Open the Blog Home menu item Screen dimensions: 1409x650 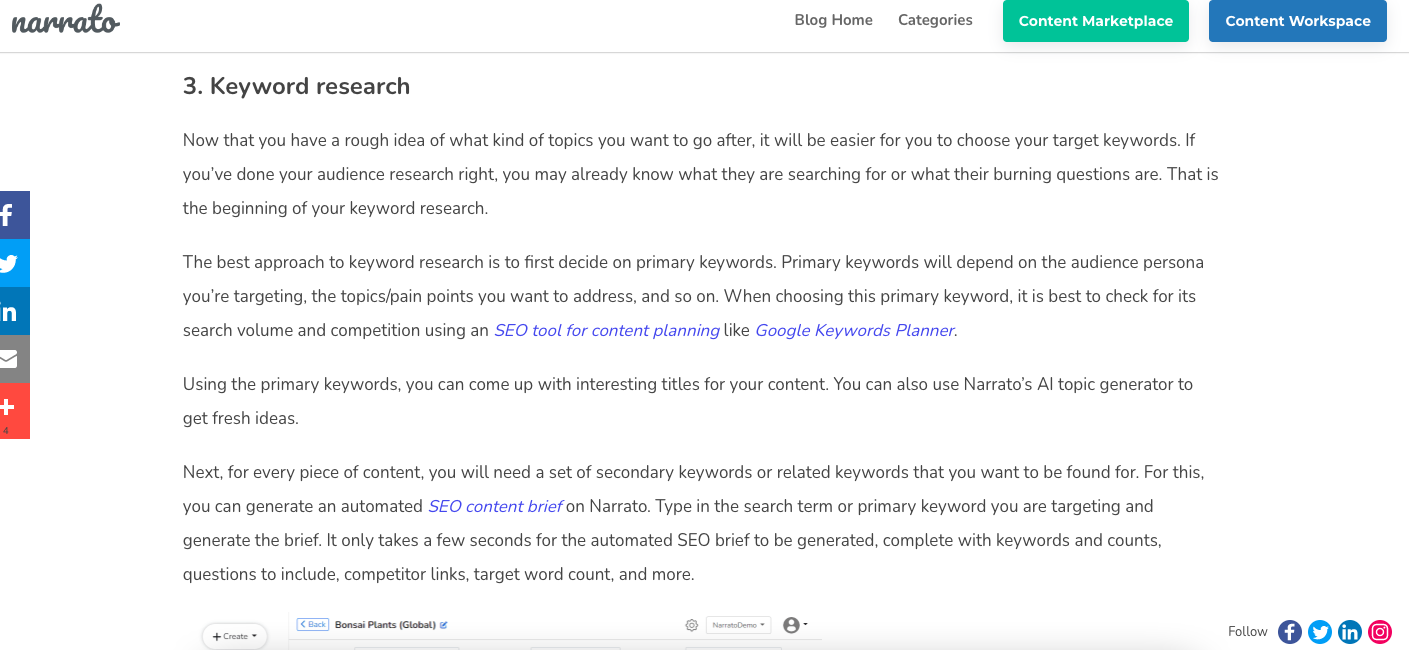tap(833, 20)
